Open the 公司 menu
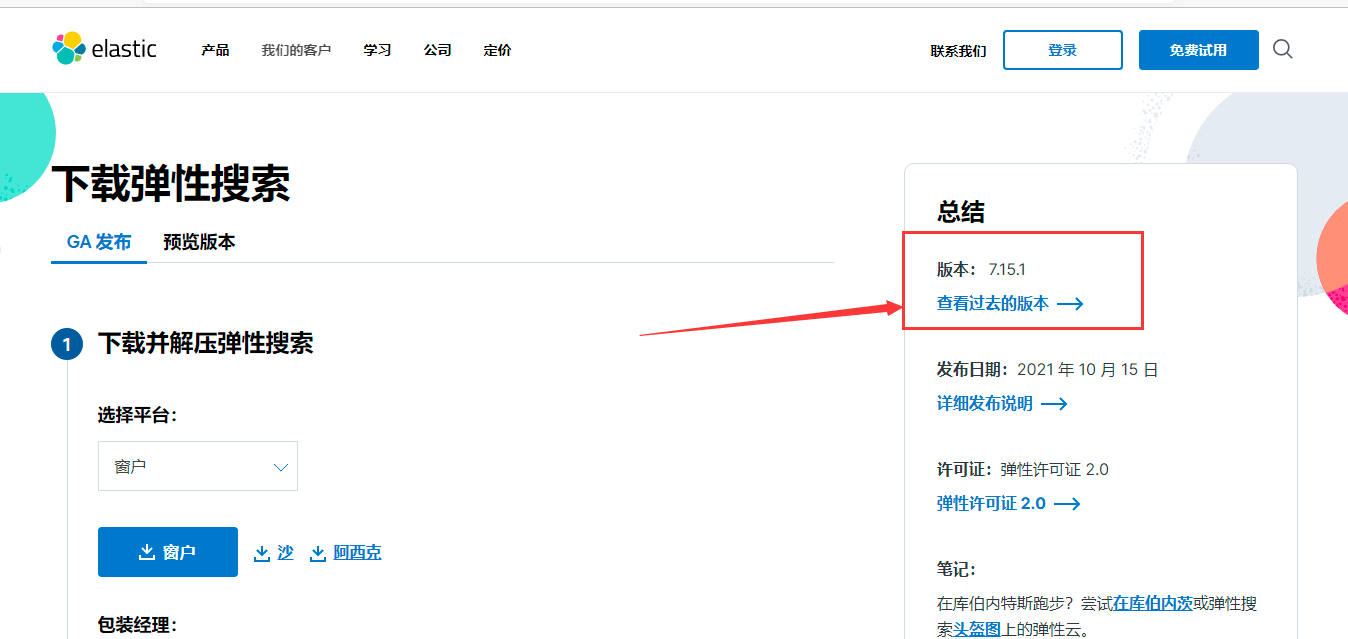Viewport: 1348px width, 639px height. (x=437, y=50)
